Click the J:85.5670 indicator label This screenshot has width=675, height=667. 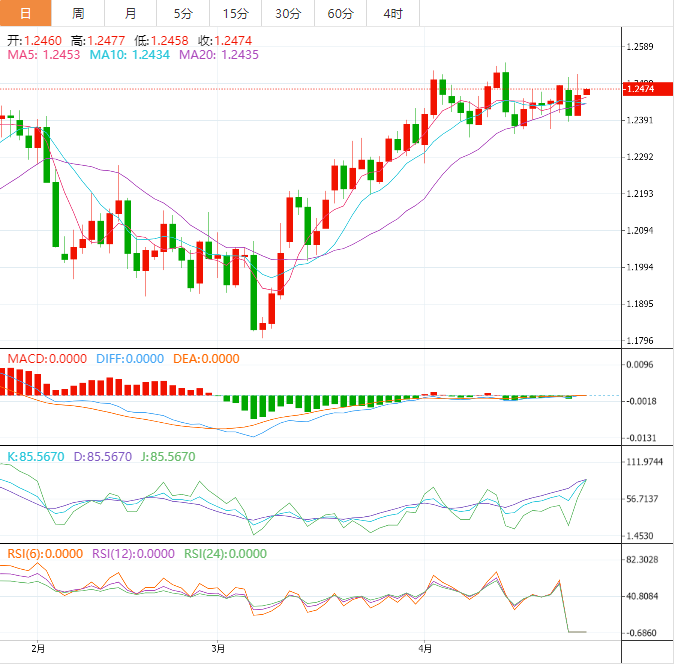coord(168,456)
